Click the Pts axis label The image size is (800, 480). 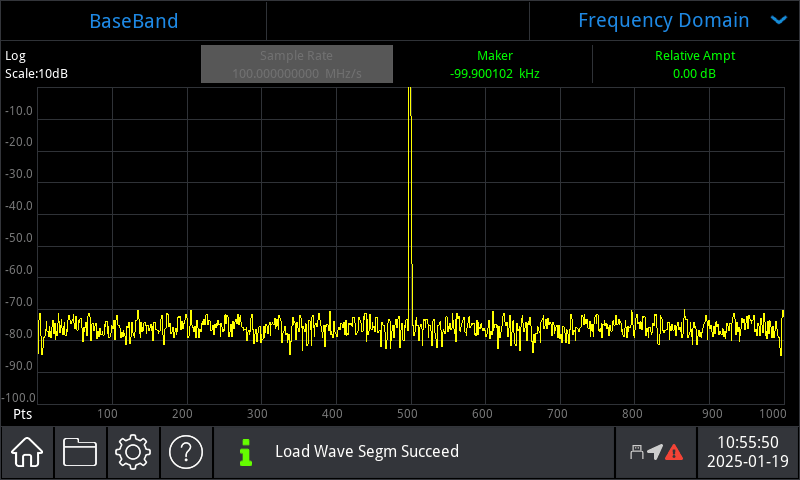coord(22,414)
